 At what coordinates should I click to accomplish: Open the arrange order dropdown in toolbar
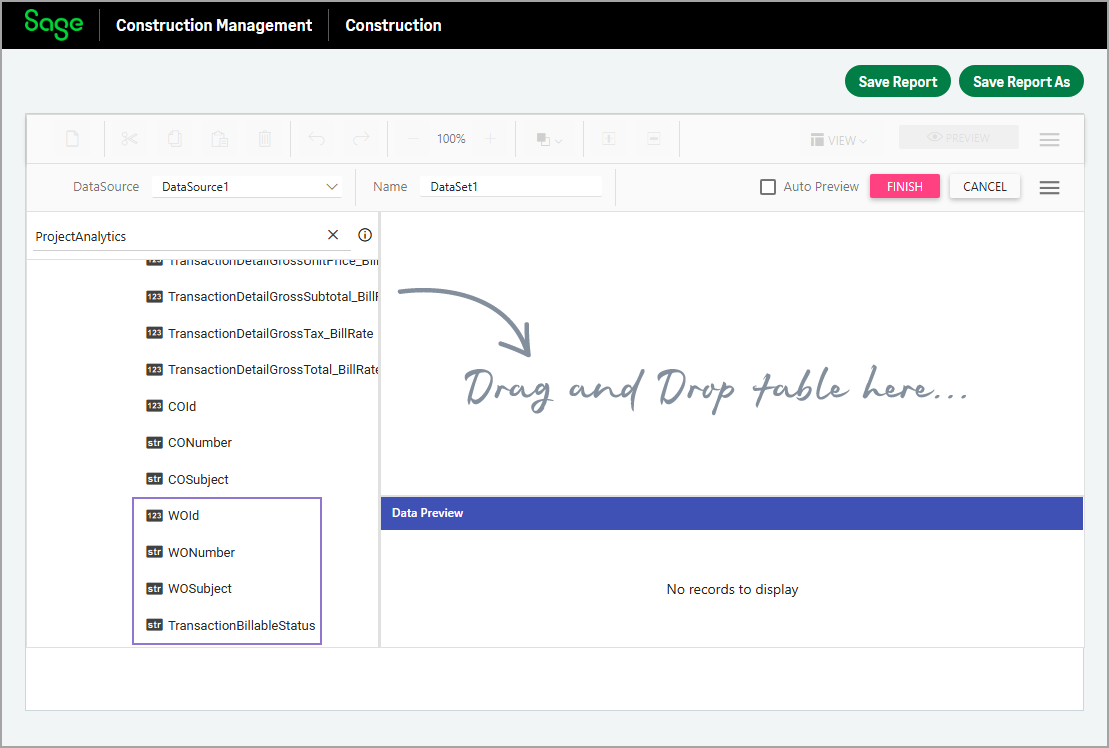[549, 140]
